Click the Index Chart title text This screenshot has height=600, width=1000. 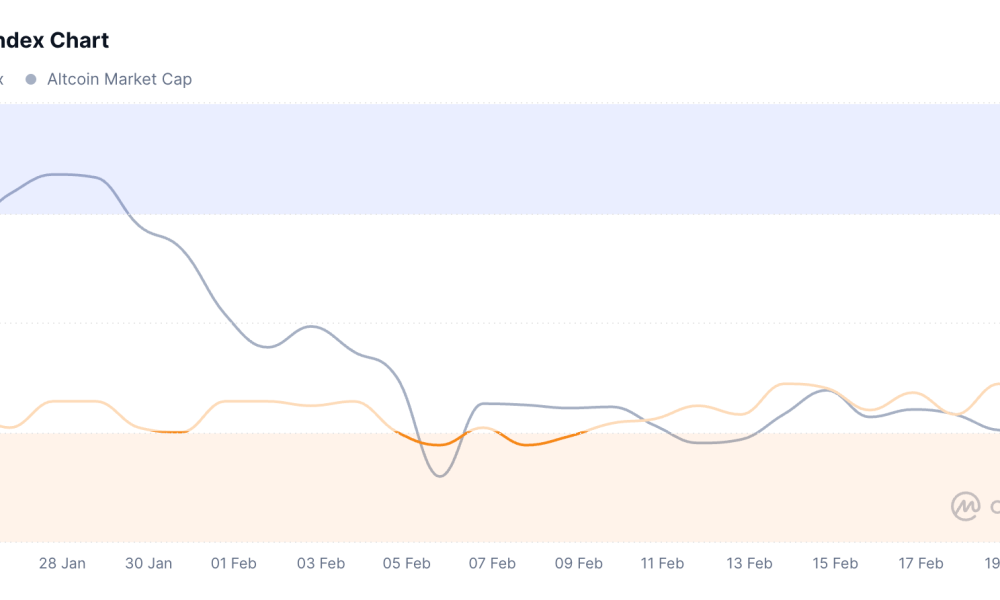(x=54, y=41)
